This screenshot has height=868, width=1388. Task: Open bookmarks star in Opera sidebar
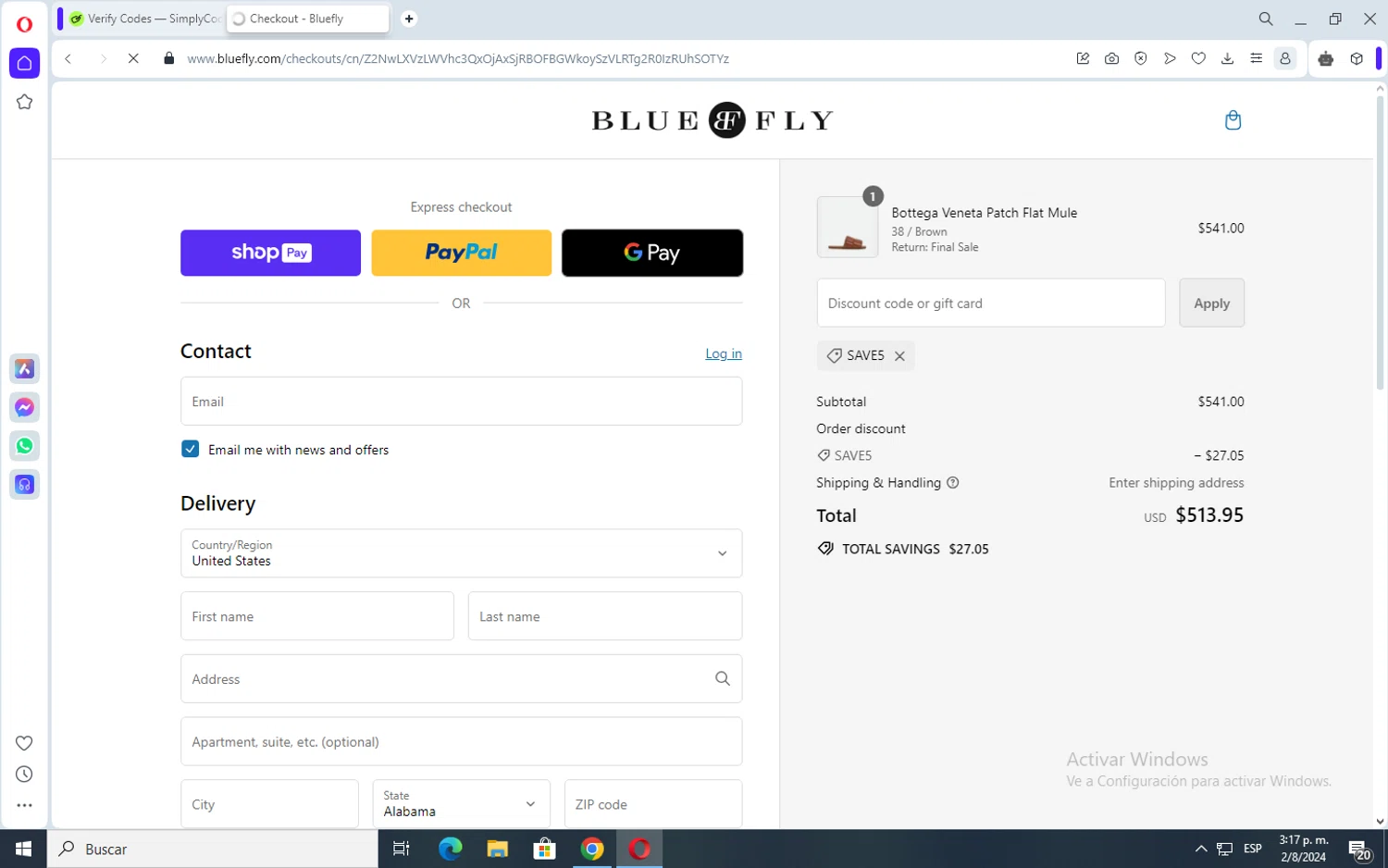tap(25, 102)
